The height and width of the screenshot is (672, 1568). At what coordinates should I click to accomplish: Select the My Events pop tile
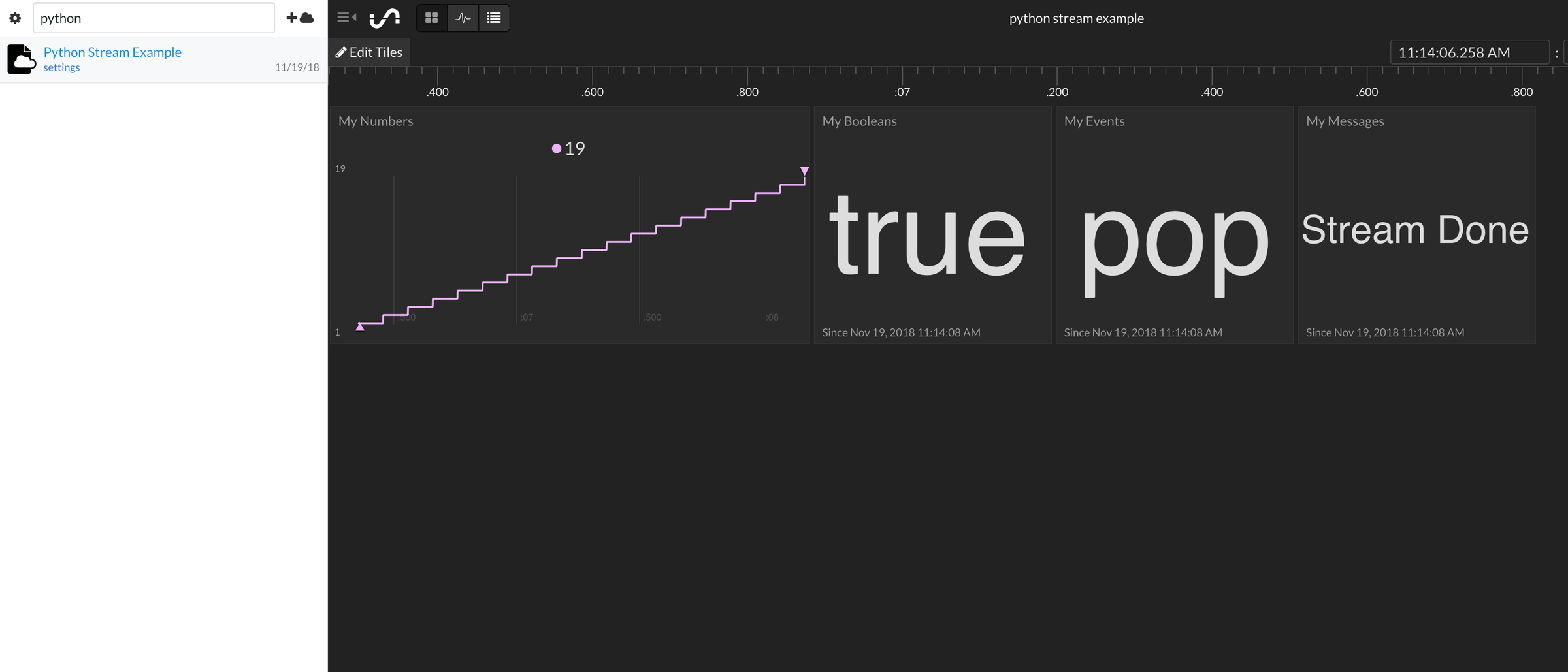point(1175,225)
